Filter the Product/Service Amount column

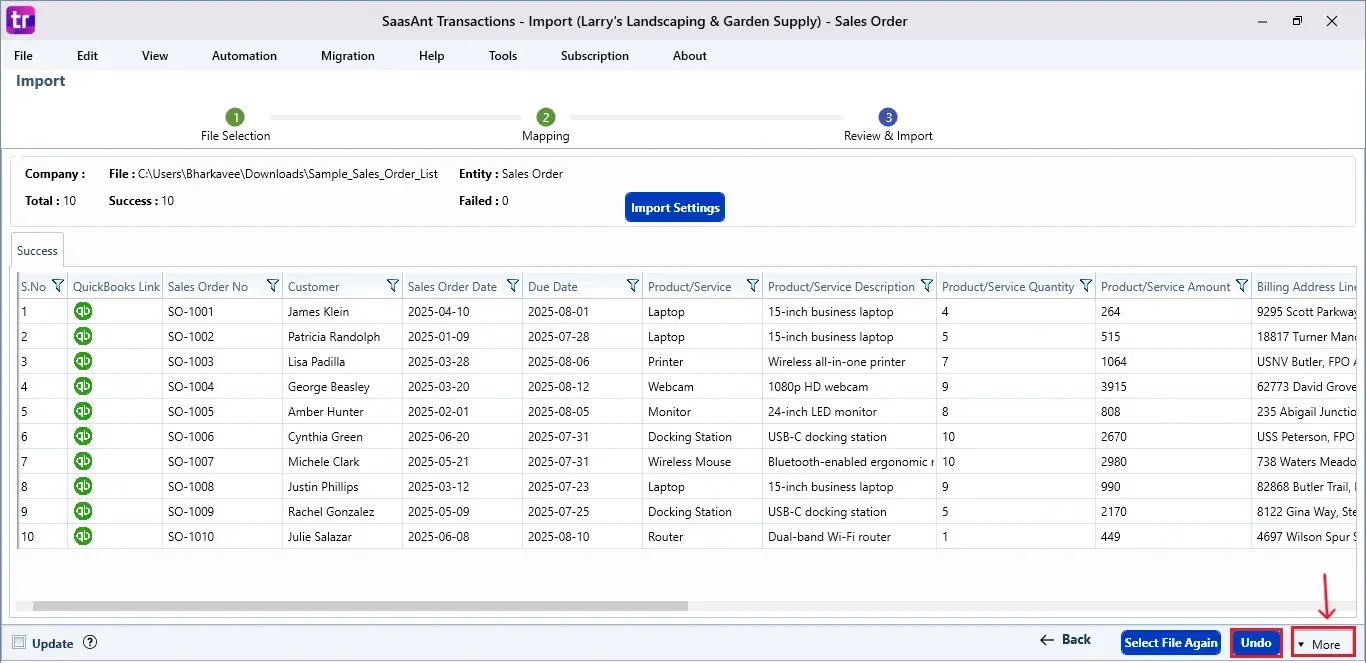point(1241,286)
